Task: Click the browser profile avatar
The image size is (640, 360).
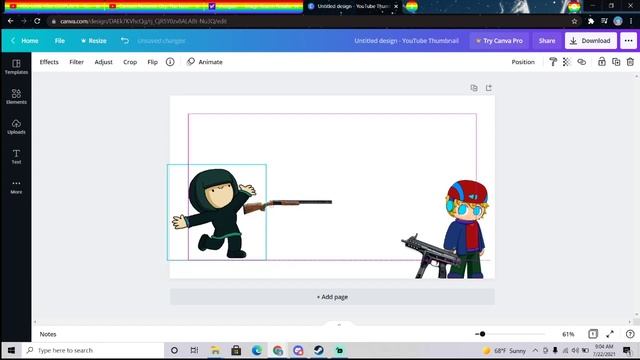Action: pyautogui.click(x=618, y=21)
